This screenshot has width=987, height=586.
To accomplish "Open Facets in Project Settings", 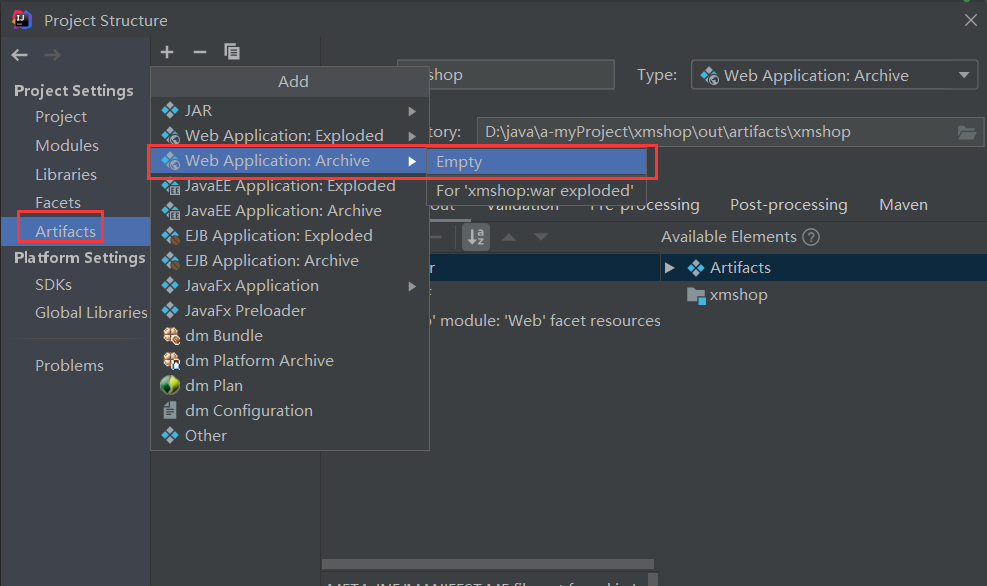I will coord(58,203).
